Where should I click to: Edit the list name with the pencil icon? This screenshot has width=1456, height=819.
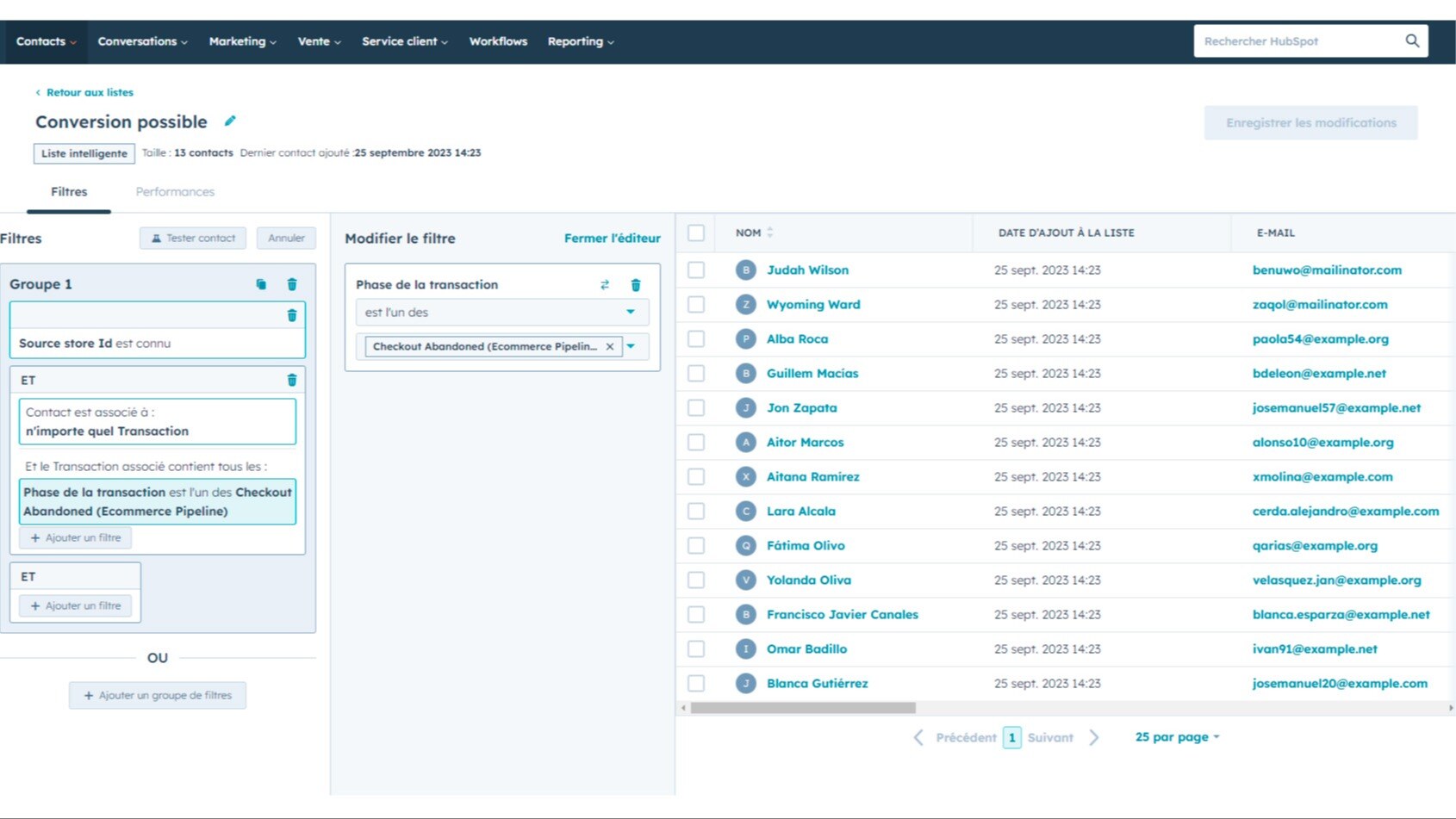[229, 121]
